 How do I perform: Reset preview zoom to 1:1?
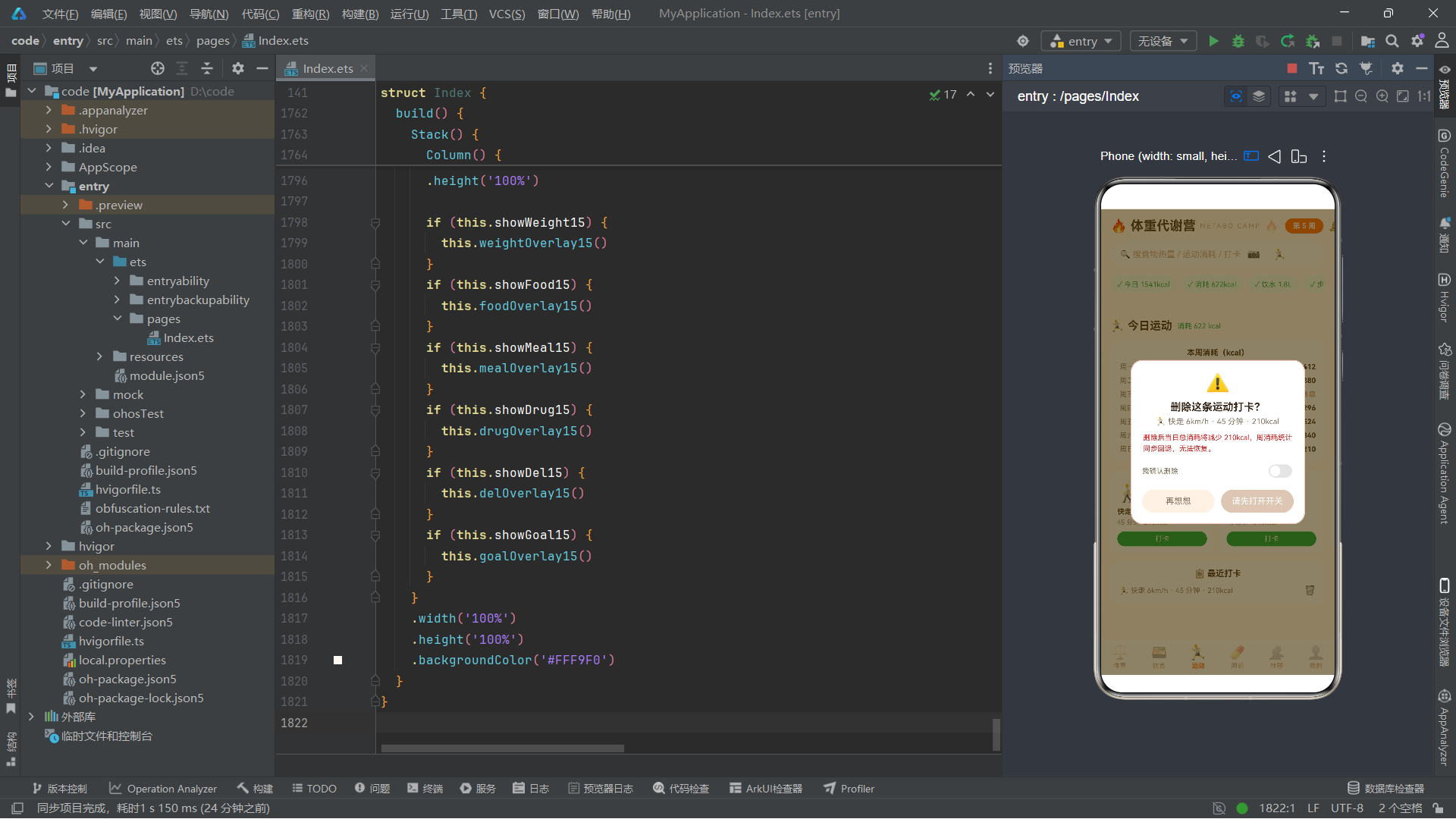click(1424, 96)
